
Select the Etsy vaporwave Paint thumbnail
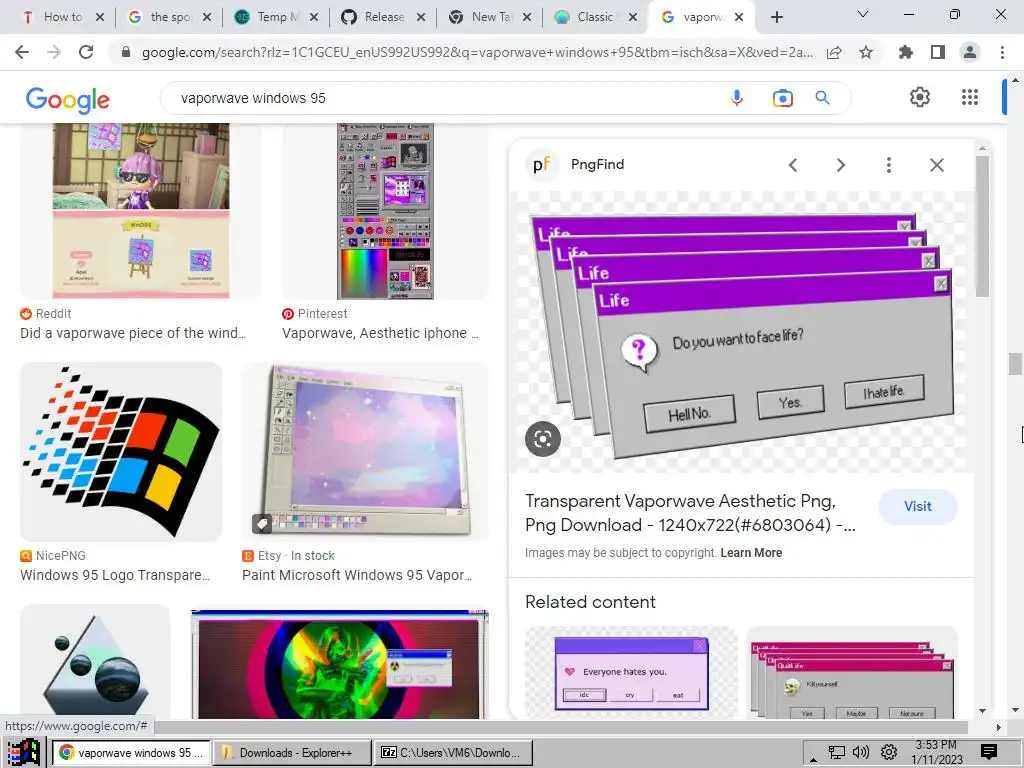pos(366,452)
